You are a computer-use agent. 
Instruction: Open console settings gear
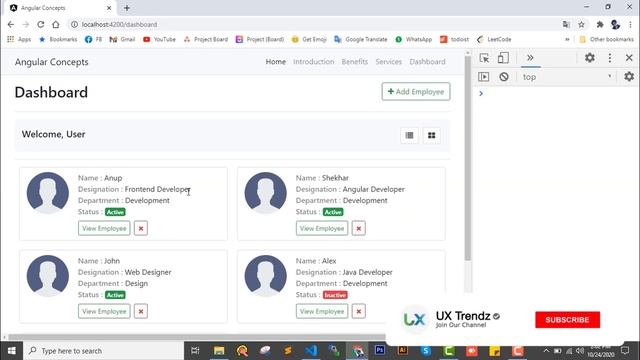coord(629,77)
